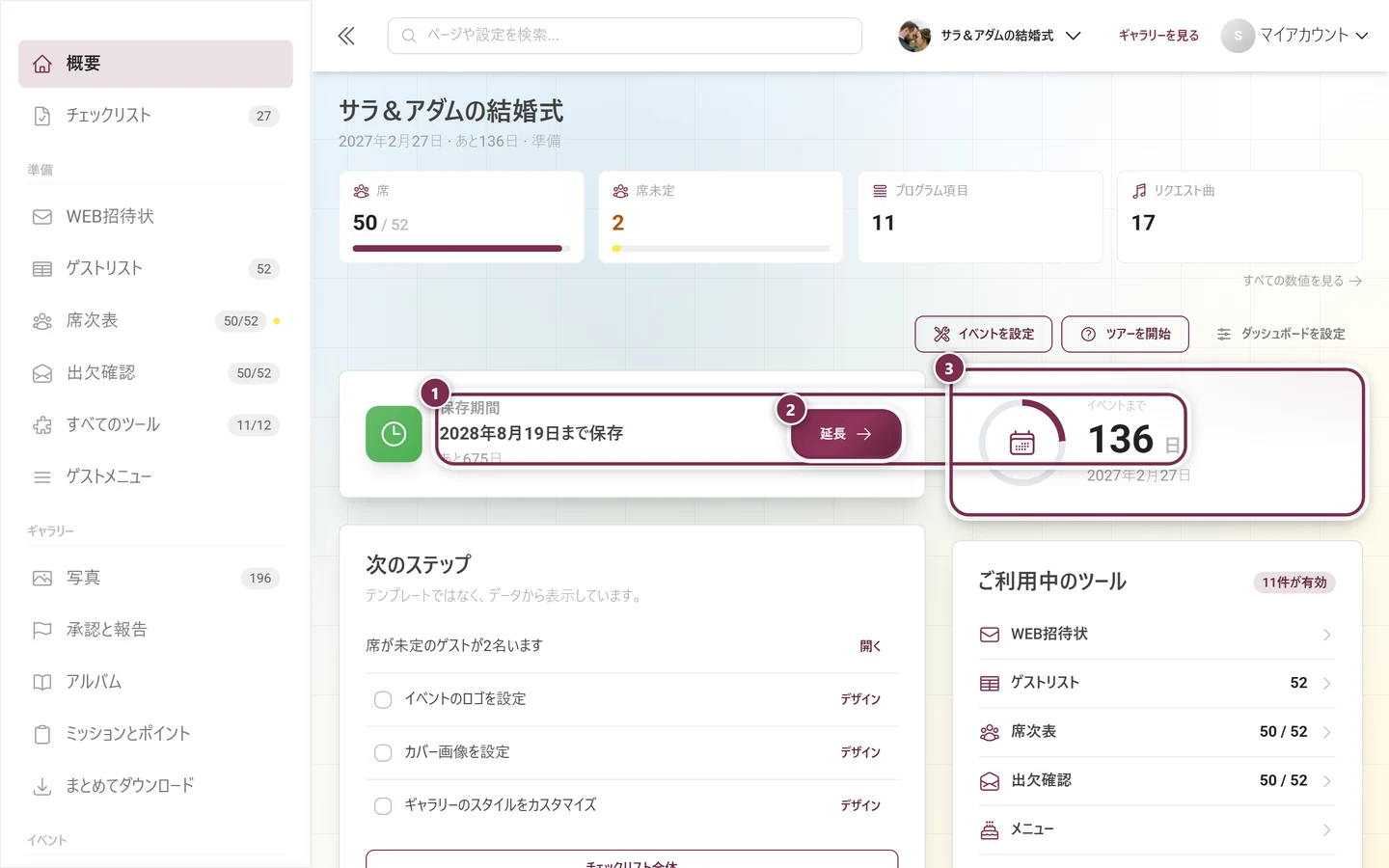Click the green clock icon in 保存期間 card

[x=394, y=434]
